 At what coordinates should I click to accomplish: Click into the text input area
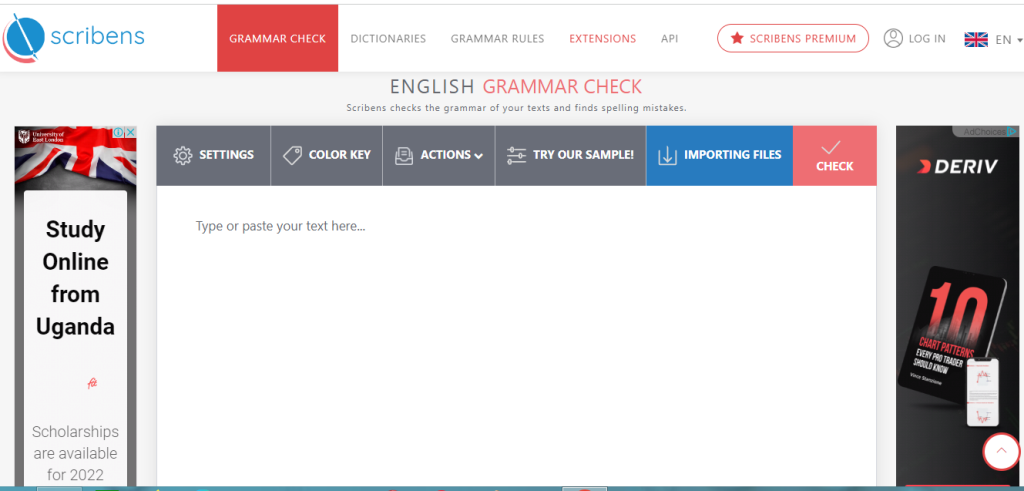[x=516, y=336]
